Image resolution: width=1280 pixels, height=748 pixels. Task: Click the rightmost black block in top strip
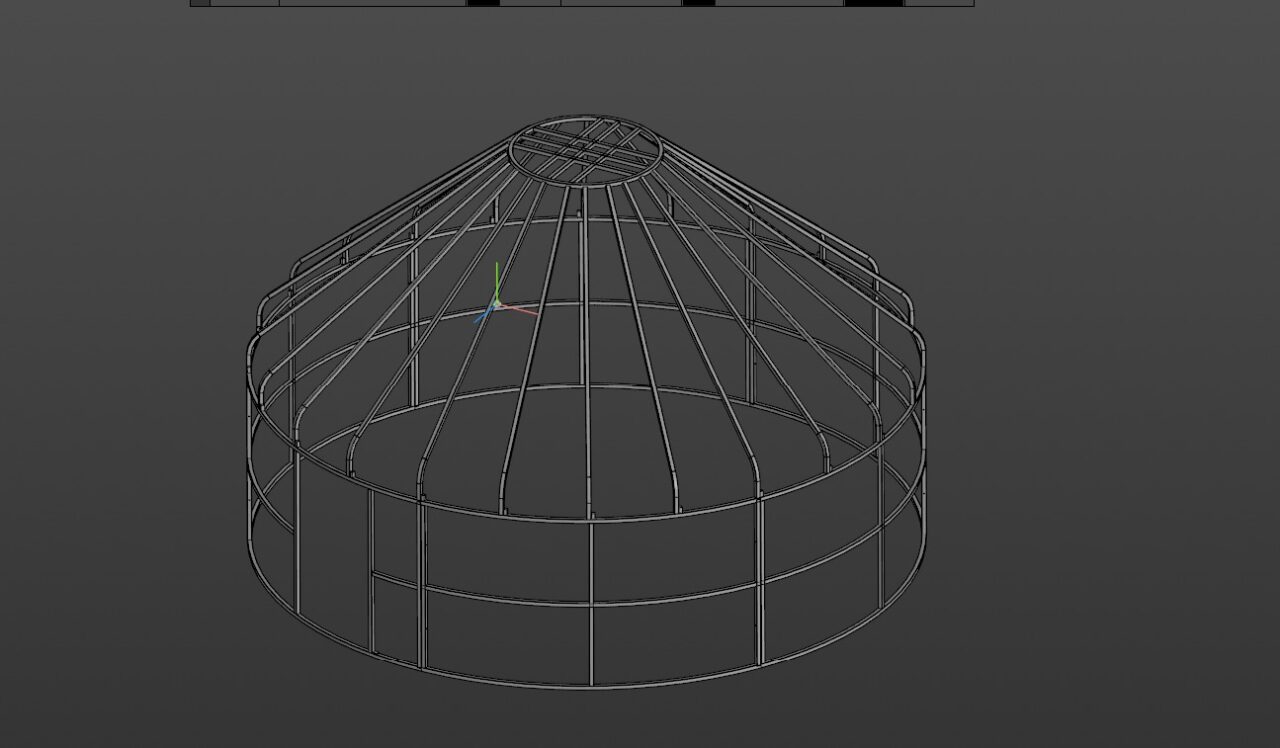click(873, 3)
